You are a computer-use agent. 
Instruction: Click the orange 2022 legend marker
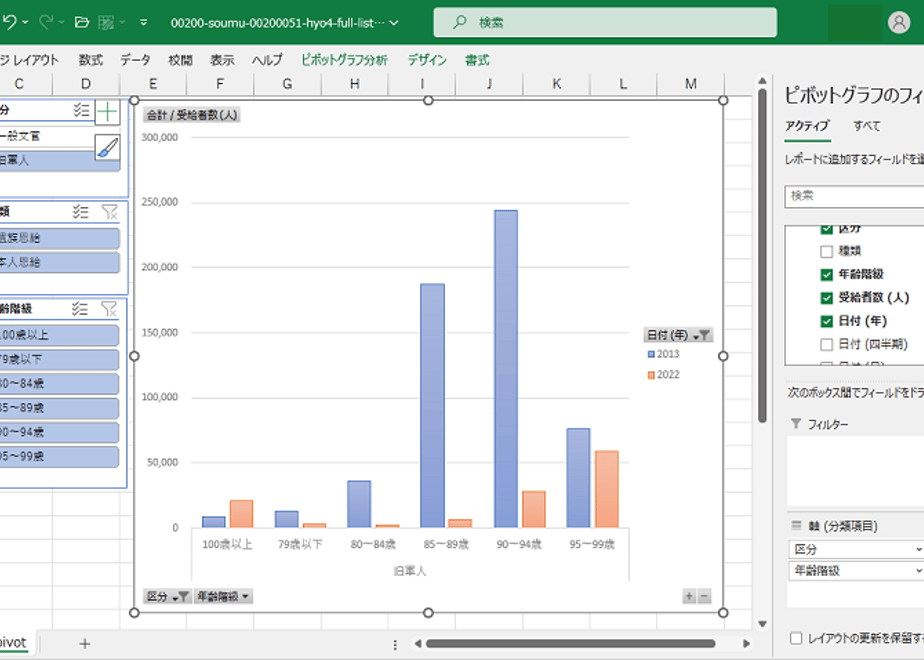[651, 375]
